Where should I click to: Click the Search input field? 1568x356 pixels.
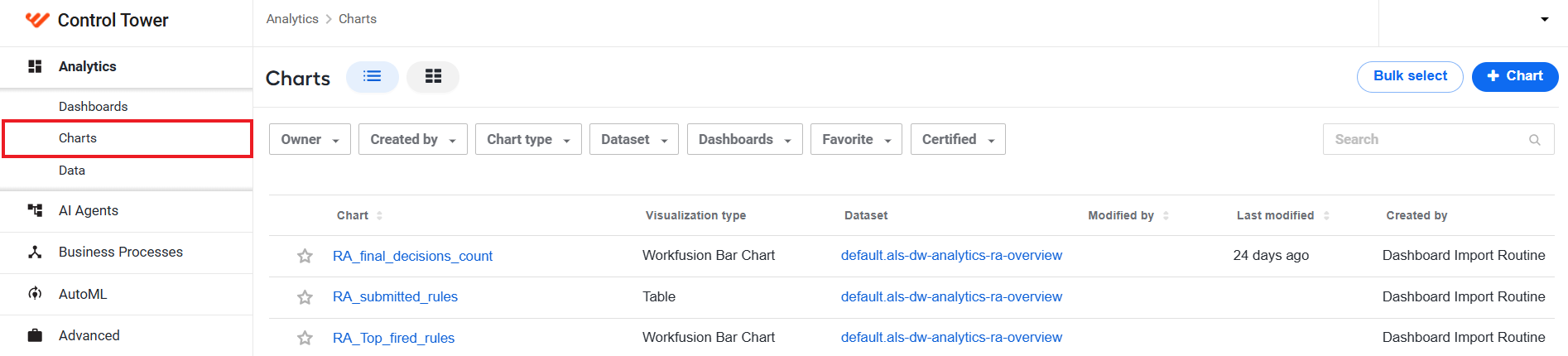click(1438, 139)
